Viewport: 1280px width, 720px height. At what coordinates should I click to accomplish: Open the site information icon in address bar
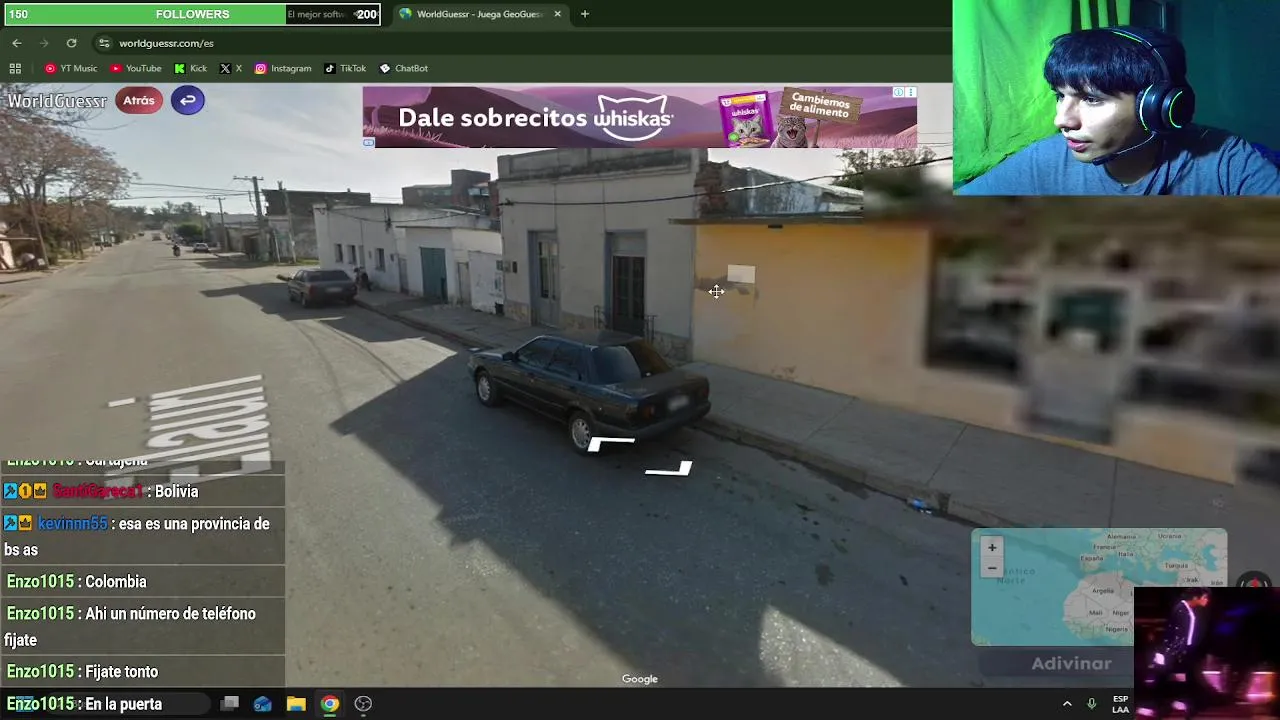tap(104, 43)
